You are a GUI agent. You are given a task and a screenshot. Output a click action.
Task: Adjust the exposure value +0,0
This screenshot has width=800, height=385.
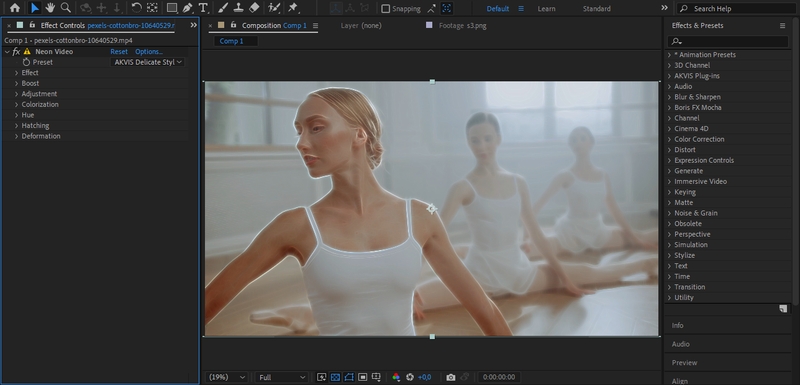pos(424,377)
